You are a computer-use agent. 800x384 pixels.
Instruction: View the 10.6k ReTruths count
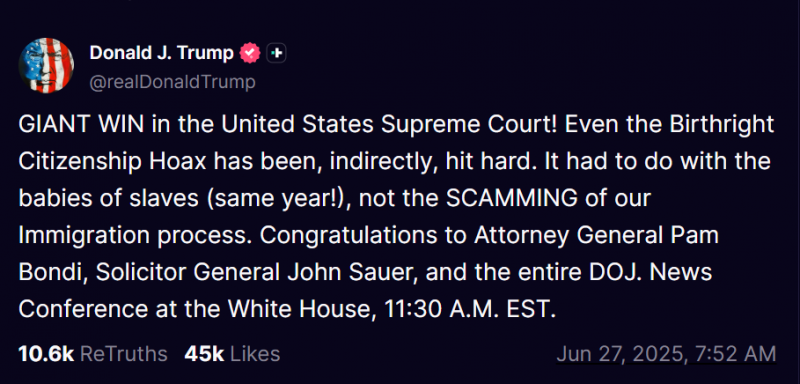[x=93, y=354]
